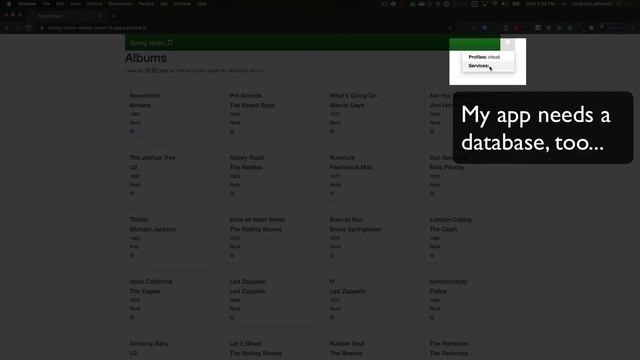This screenshot has height=360, width=640.
Task: Go forward using the browser forward arrow
Action: [x=18, y=28]
